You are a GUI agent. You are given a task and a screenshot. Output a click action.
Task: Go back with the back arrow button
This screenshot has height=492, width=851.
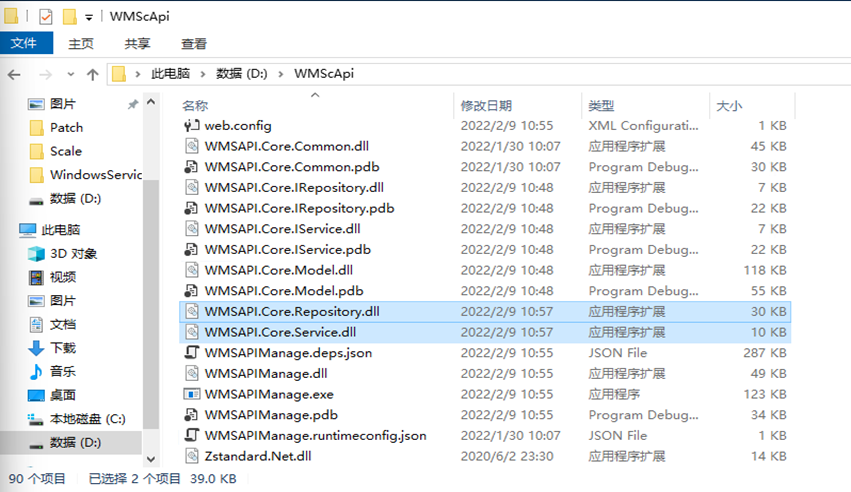[15, 74]
